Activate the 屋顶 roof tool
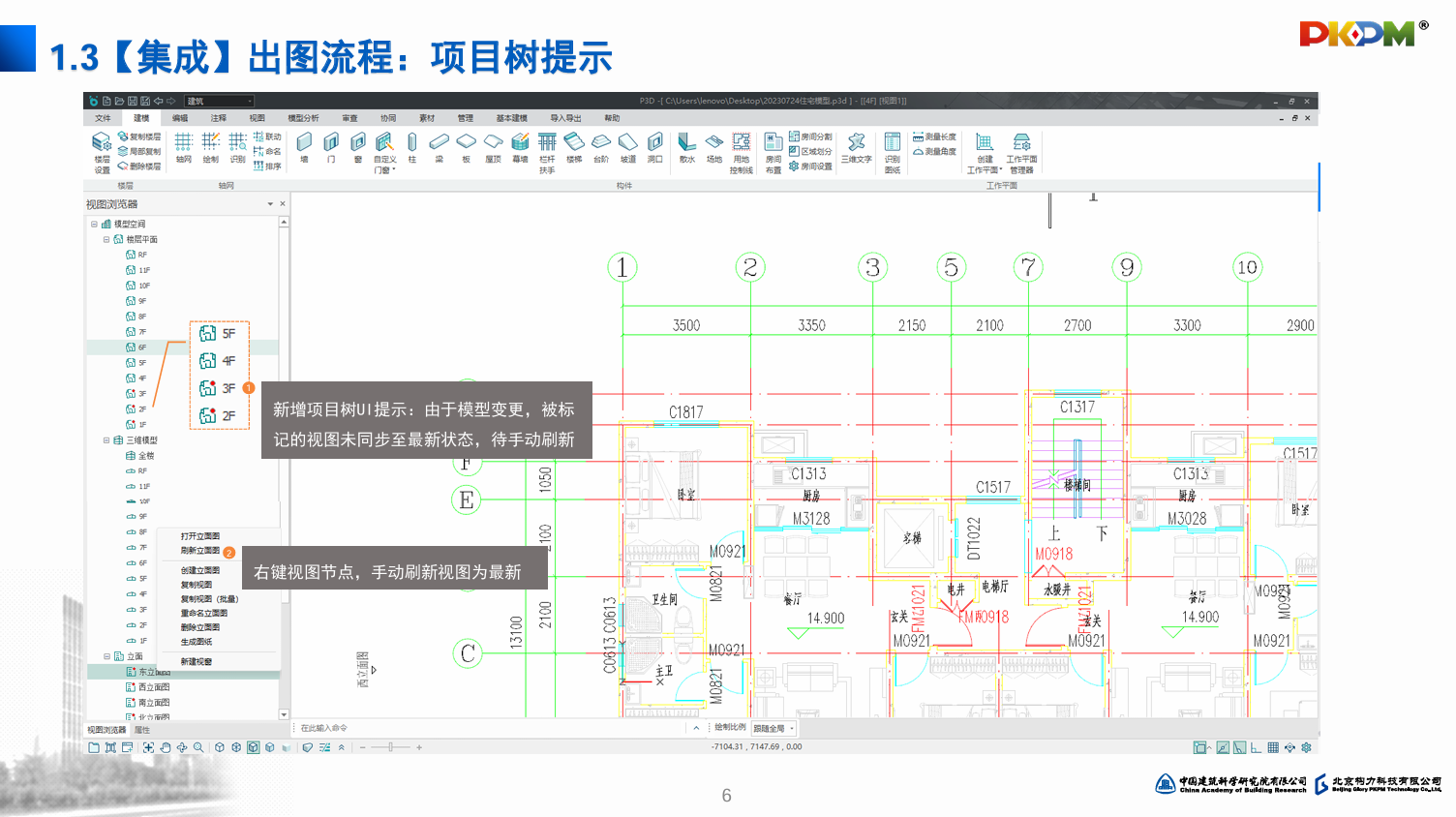Image resolution: width=1456 pixels, height=817 pixels. pos(494,148)
